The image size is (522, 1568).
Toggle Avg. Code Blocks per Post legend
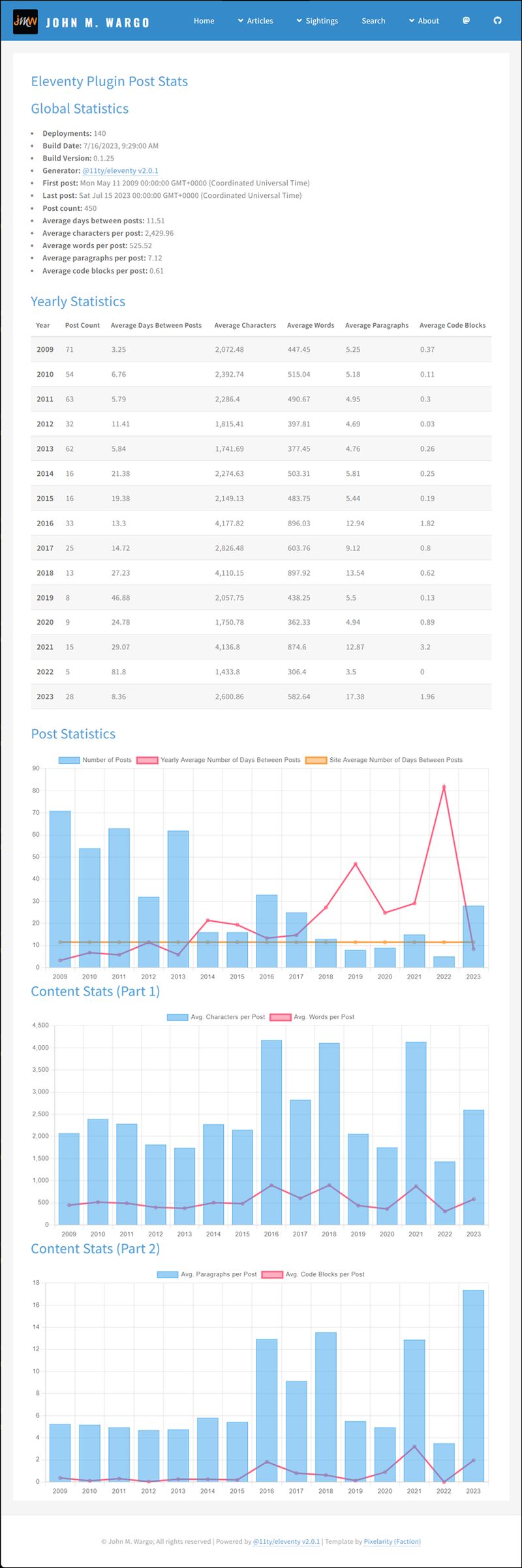click(x=313, y=1274)
